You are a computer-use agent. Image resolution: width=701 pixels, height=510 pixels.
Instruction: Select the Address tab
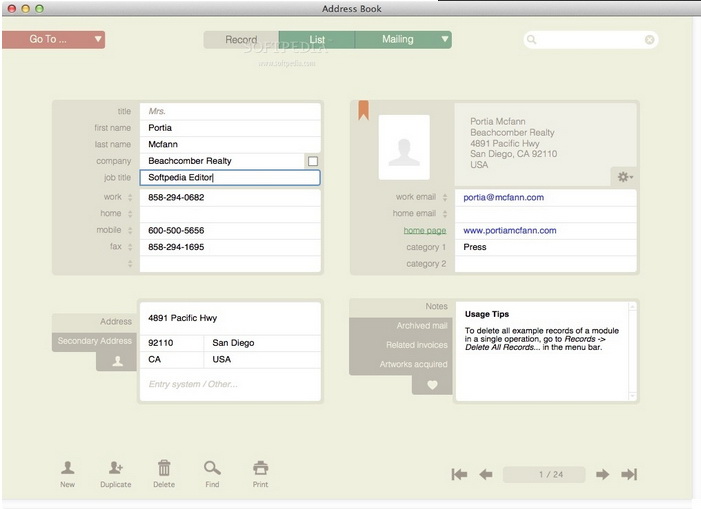(94, 321)
